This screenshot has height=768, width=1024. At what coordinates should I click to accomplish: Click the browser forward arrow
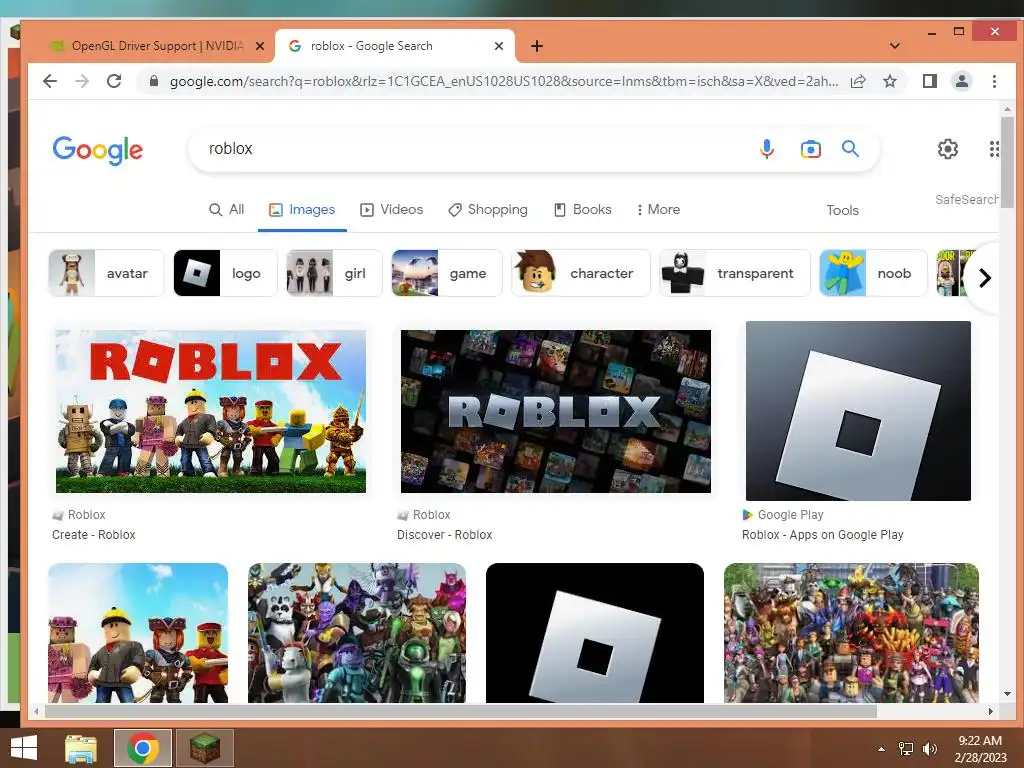(82, 81)
